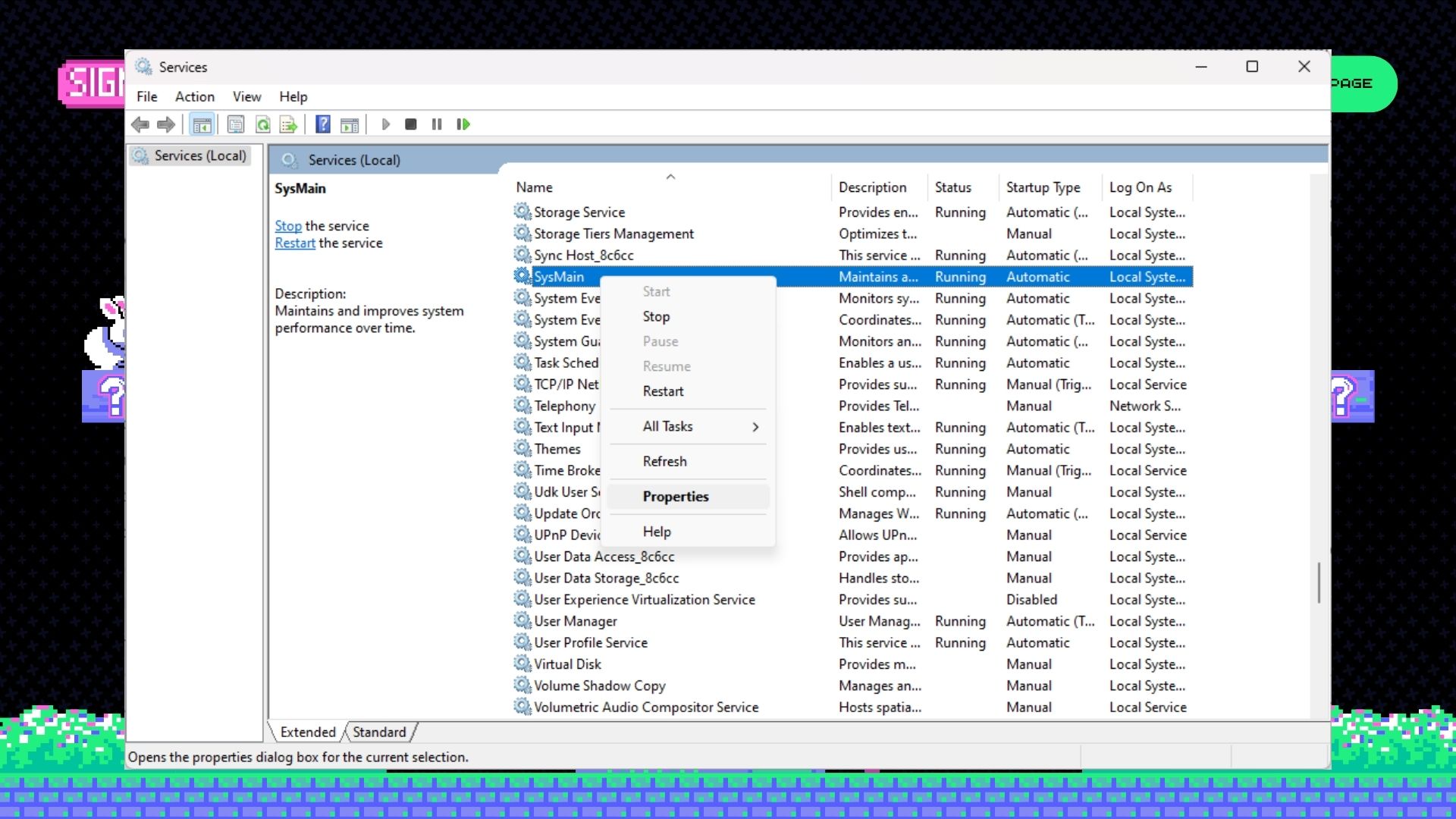Select the User Experience Virtualization Service row

point(852,599)
